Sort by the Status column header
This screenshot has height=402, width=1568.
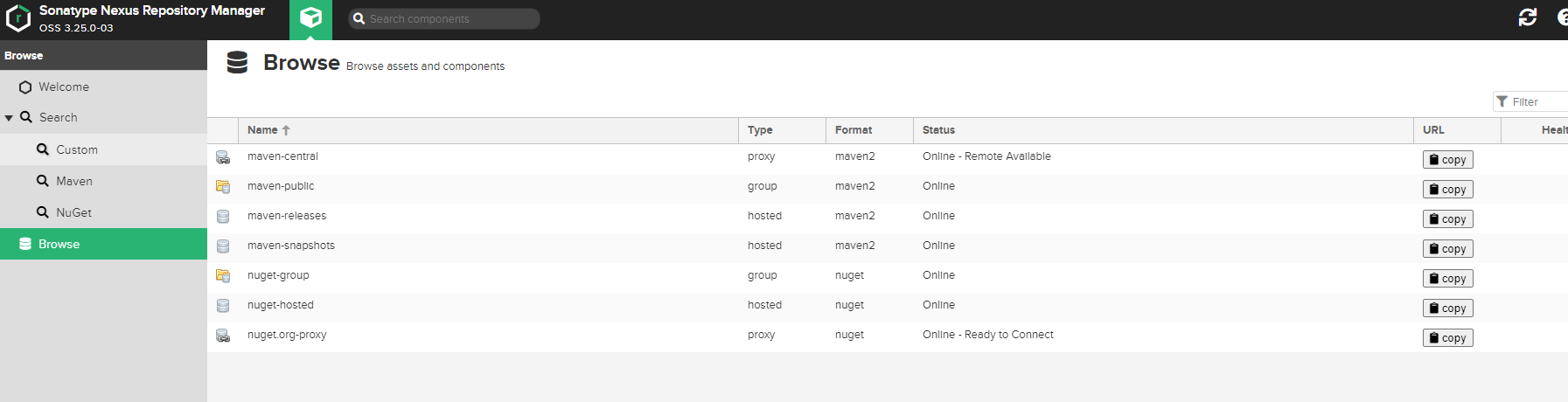coord(1163,130)
